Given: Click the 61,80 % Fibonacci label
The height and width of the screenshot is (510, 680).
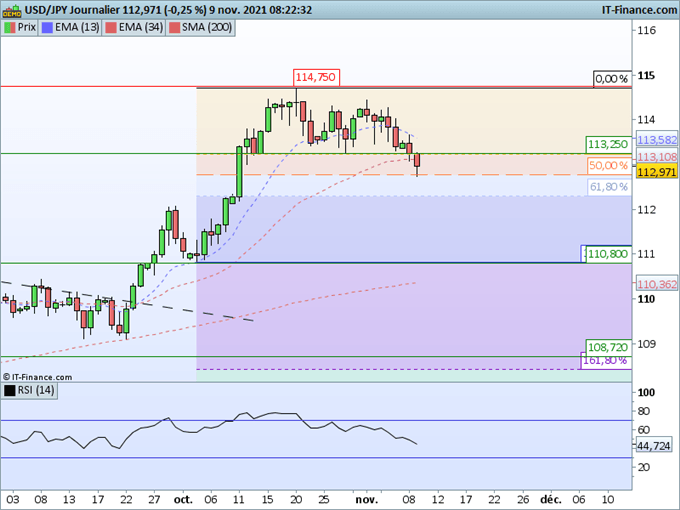Looking at the screenshot, I should pos(608,187).
